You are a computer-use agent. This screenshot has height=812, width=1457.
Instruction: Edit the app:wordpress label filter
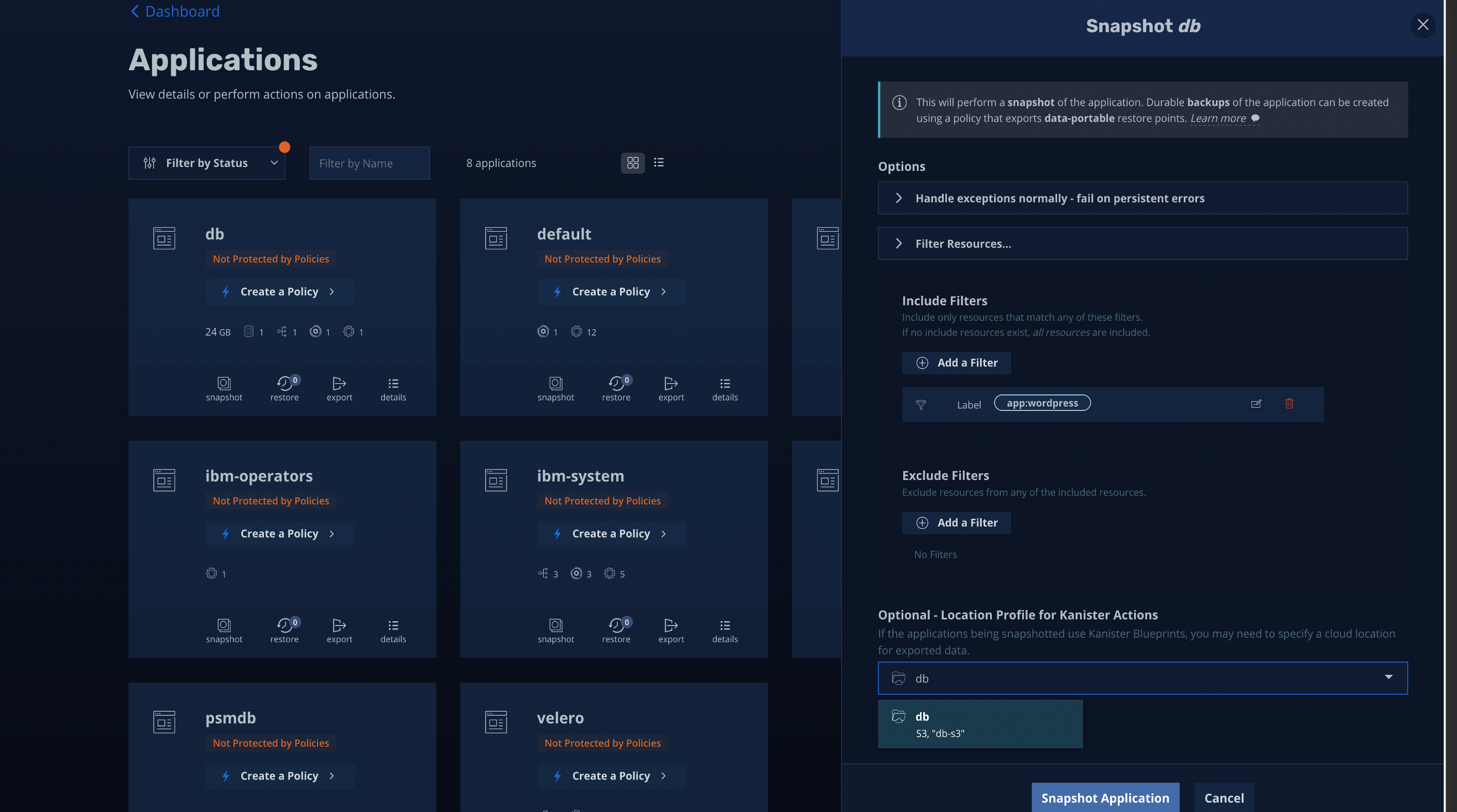1256,404
